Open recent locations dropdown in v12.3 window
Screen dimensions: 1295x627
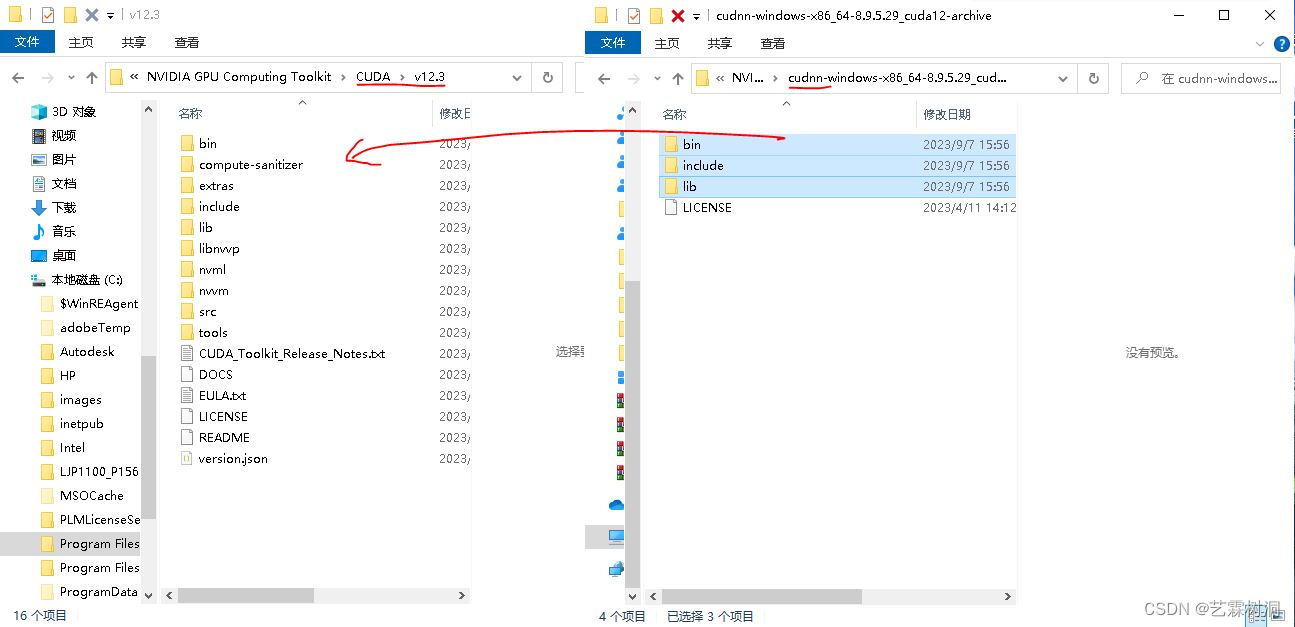(71, 78)
